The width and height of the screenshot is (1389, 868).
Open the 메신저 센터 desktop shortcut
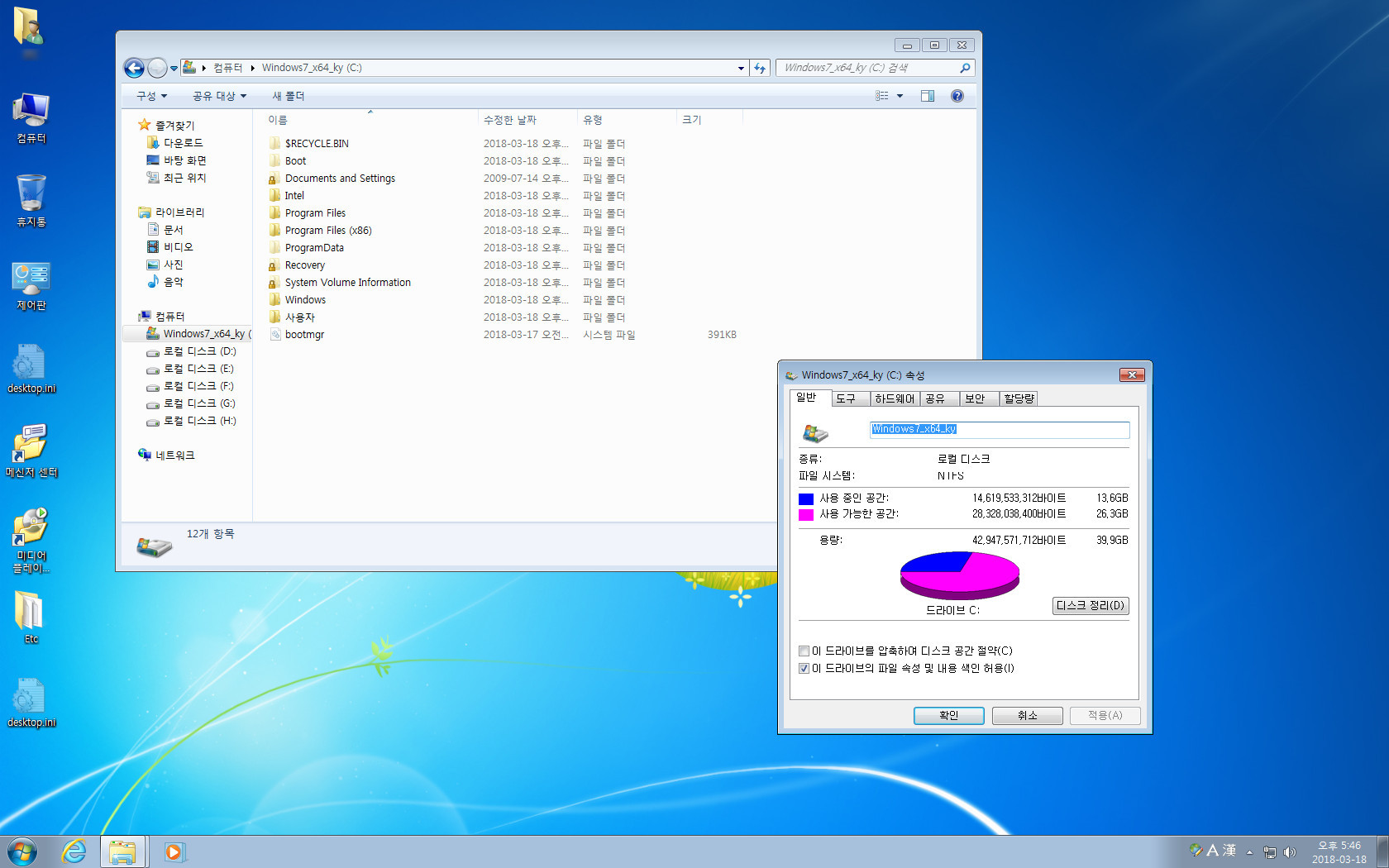(31, 451)
